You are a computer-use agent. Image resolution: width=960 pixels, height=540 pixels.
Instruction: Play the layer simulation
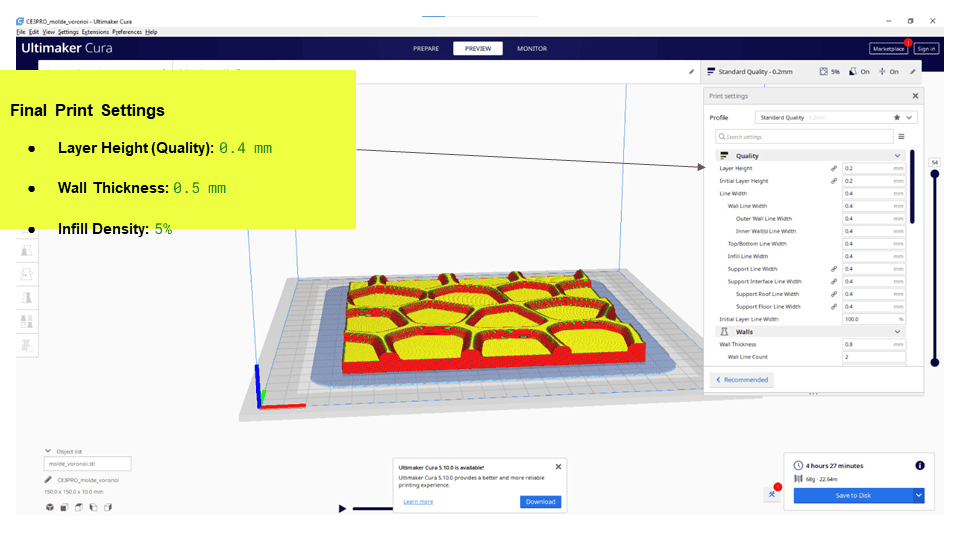pos(342,508)
